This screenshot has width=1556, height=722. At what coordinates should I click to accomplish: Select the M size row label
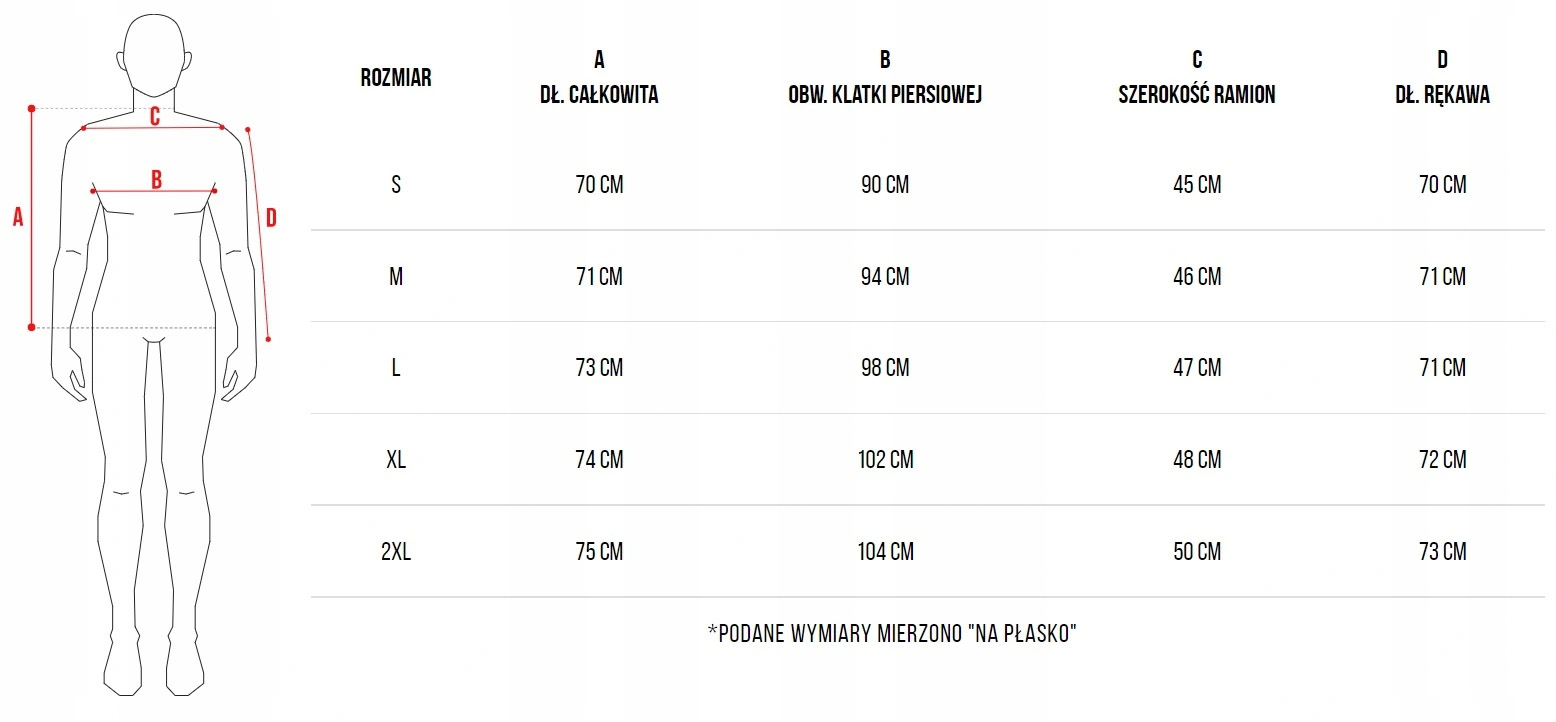point(396,277)
